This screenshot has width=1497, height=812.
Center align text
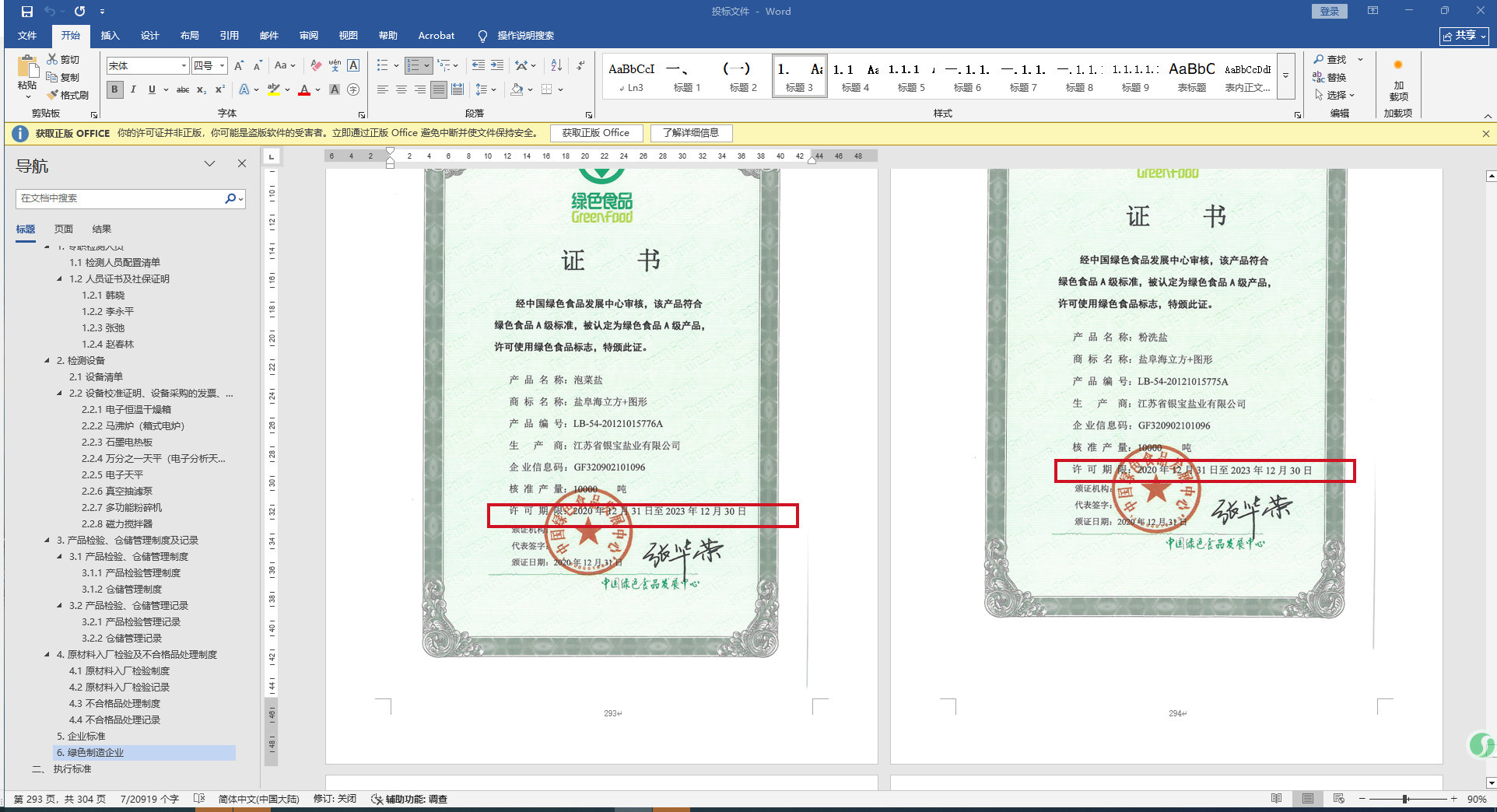[x=401, y=90]
